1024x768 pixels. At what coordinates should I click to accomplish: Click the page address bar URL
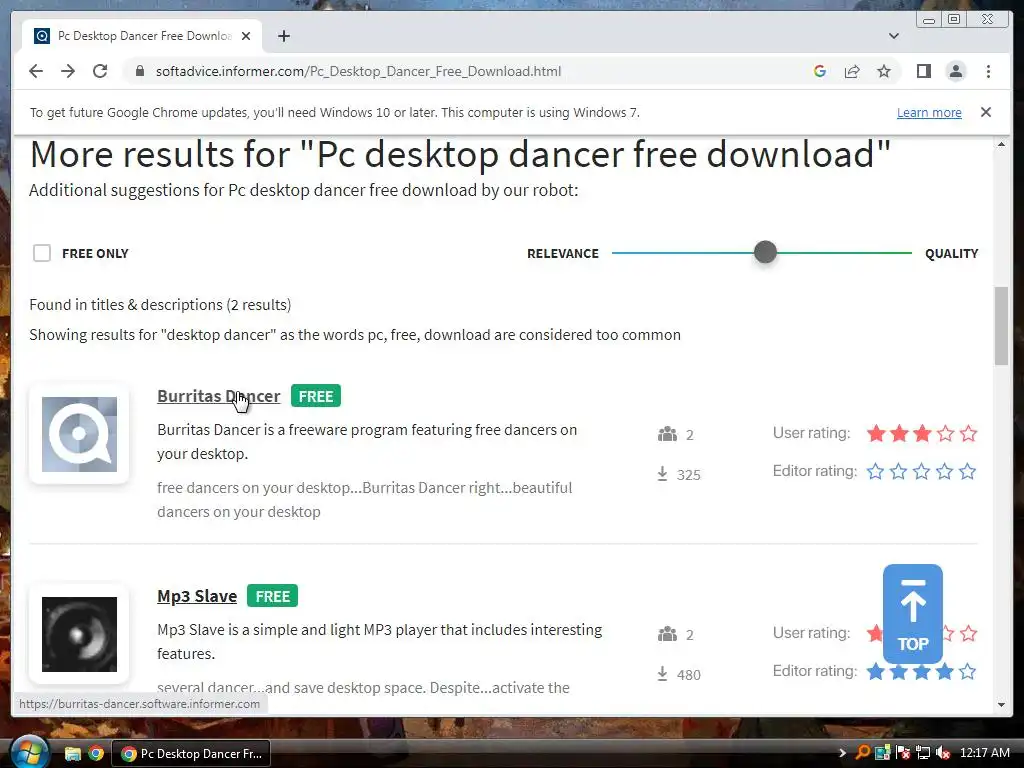click(358, 71)
